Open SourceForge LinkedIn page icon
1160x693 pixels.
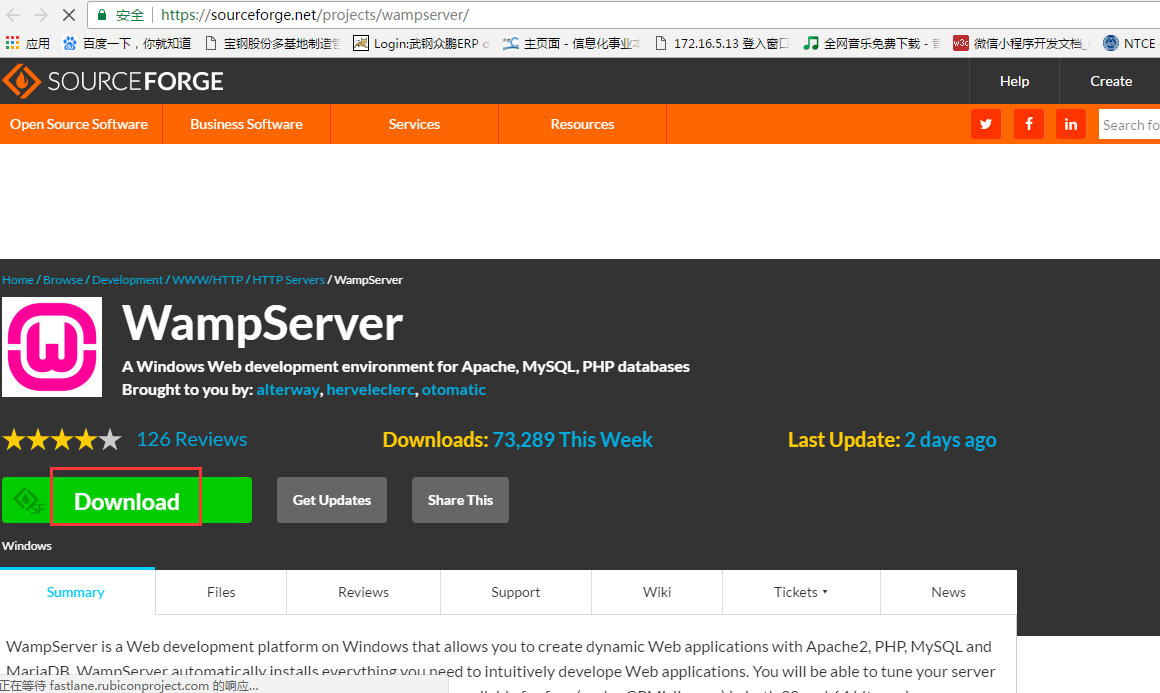click(x=1070, y=124)
